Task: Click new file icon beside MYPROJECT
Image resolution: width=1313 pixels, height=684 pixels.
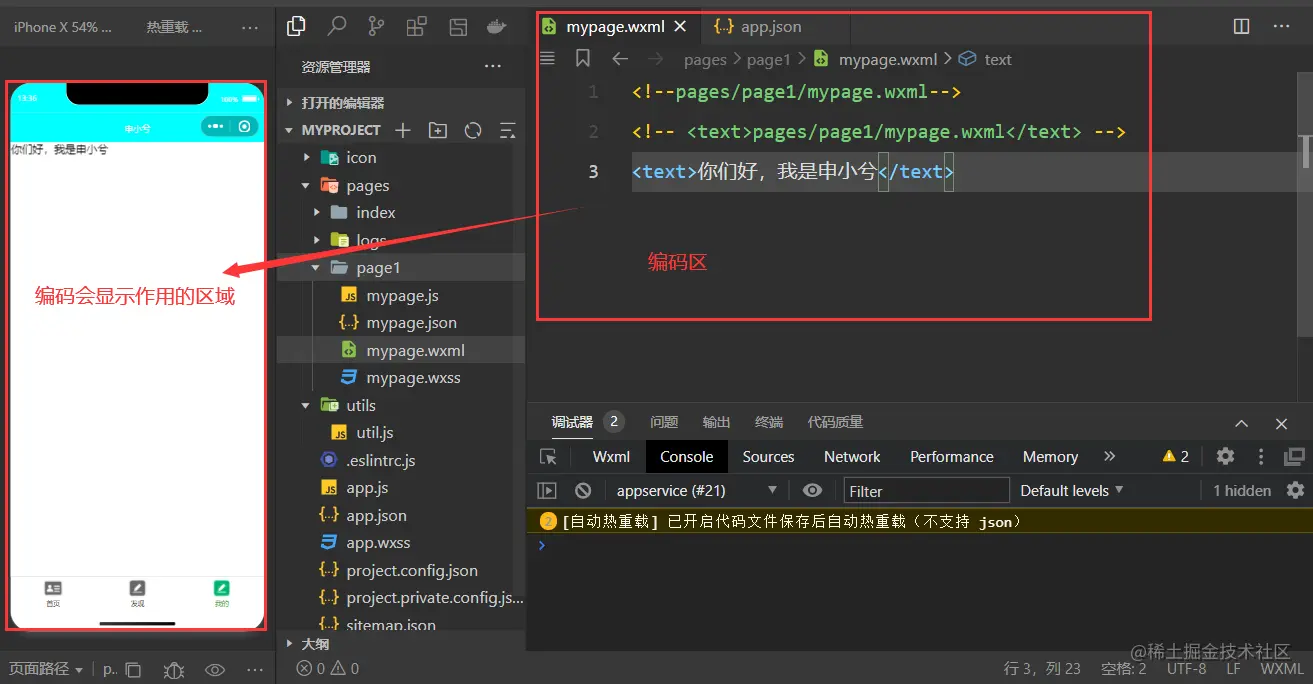Action: pos(403,130)
